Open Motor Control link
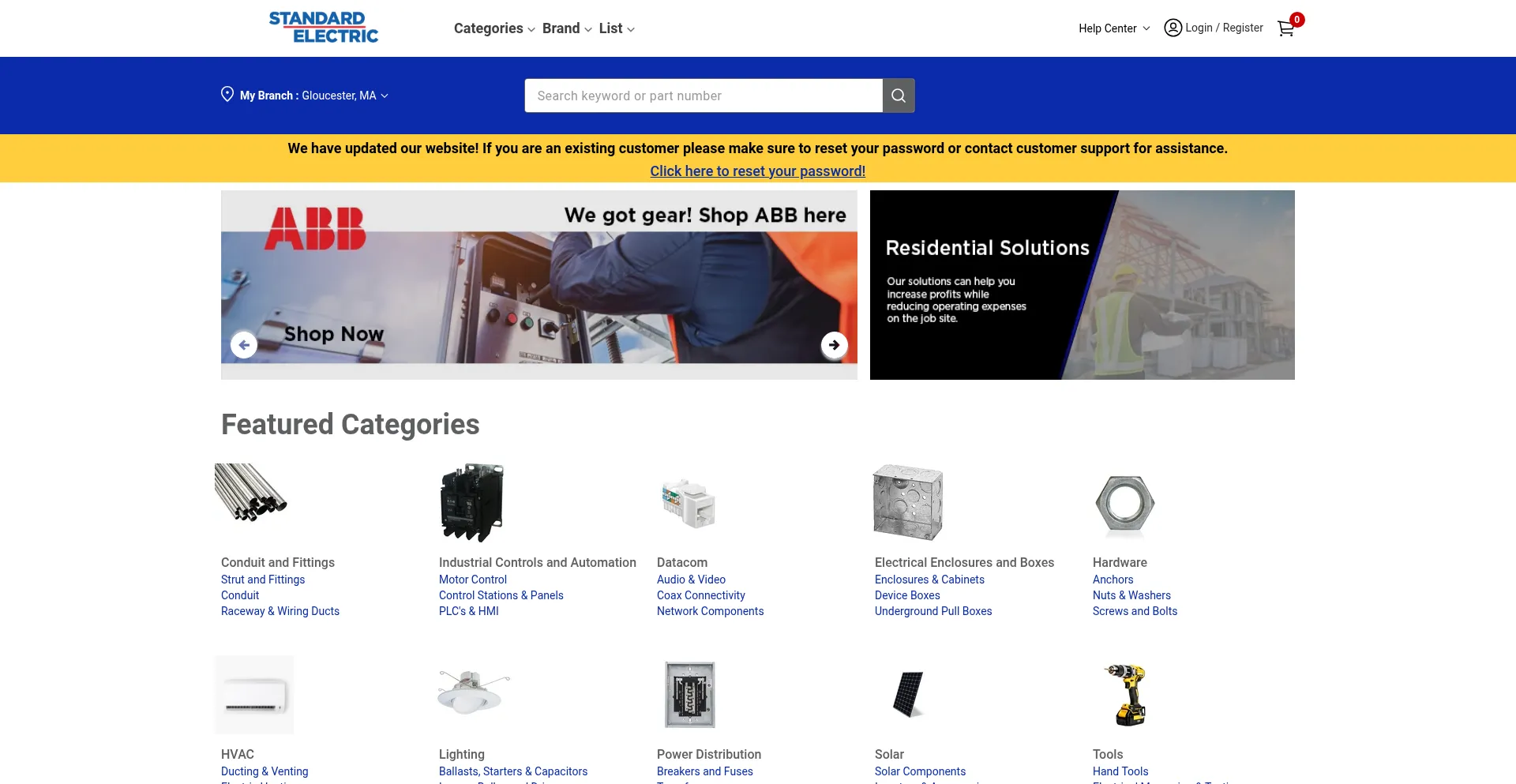The image size is (1516, 784). pos(473,580)
